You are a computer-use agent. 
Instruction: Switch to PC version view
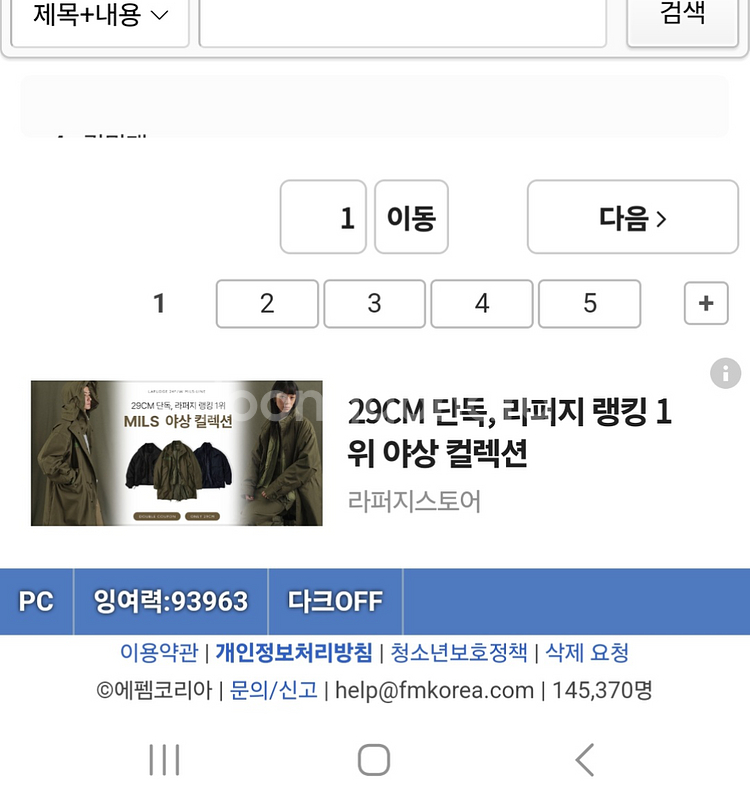tap(36, 601)
